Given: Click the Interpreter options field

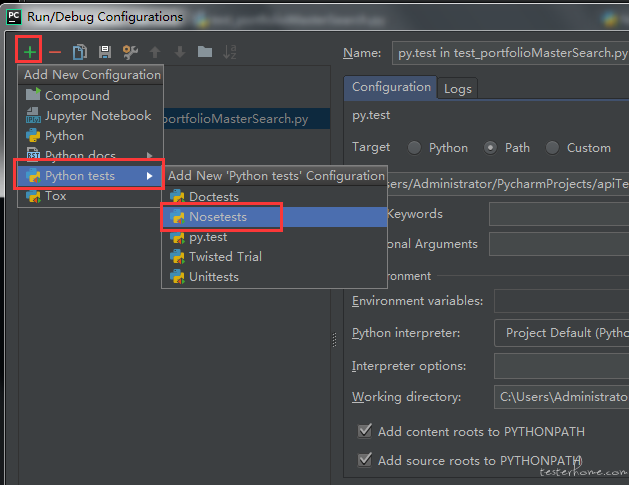Looking at the screenshot, I should [x=562, y=366].
